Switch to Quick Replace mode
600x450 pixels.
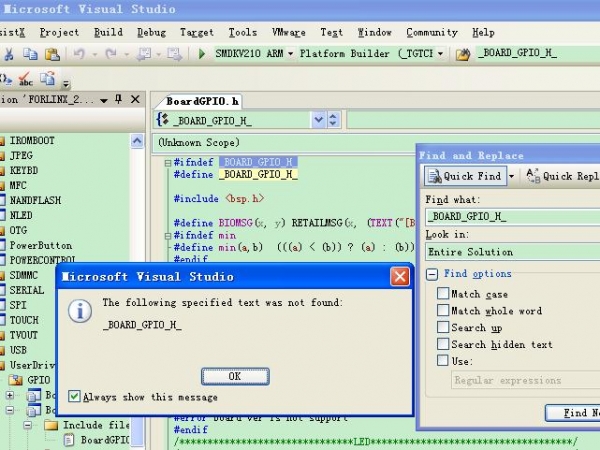(562, 176)
